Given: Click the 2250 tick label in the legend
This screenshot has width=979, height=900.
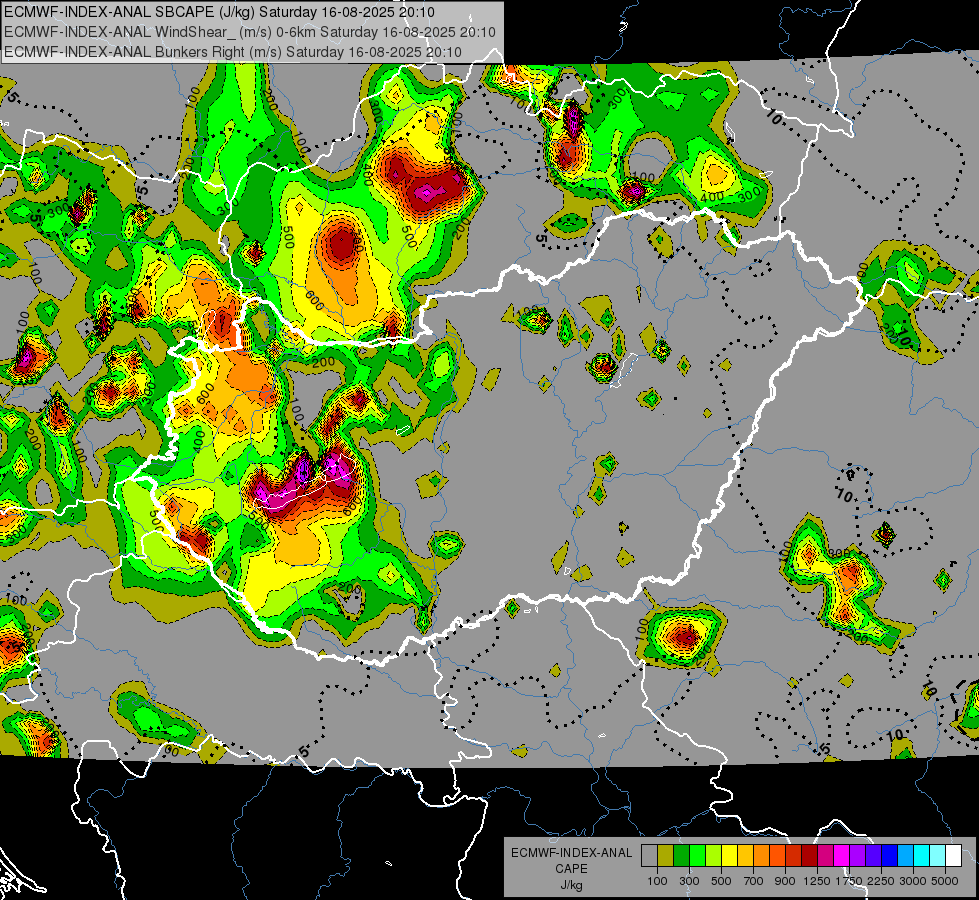Looking at the screenshot, I should (x=881, y=881).
